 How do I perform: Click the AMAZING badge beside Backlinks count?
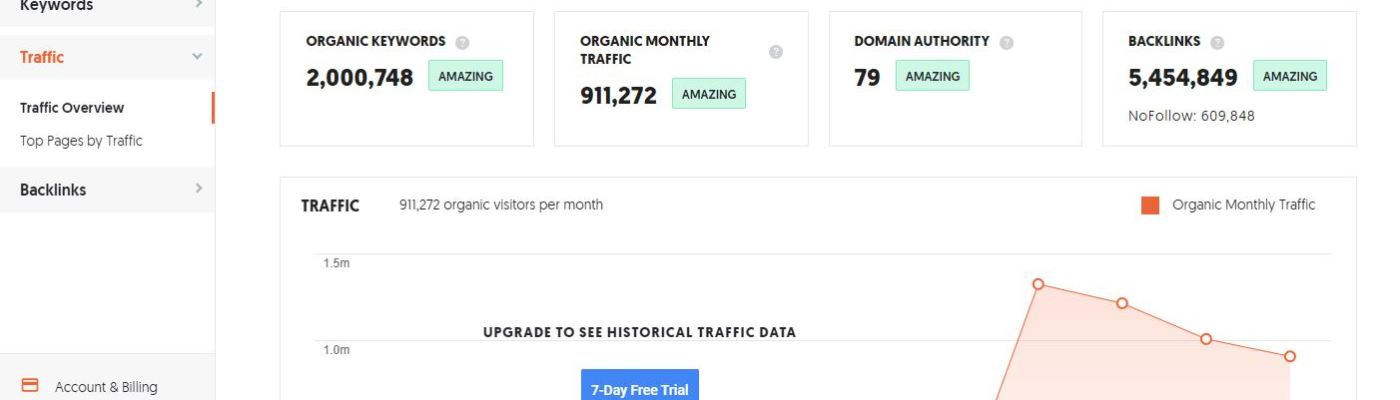coord(1289,76)
